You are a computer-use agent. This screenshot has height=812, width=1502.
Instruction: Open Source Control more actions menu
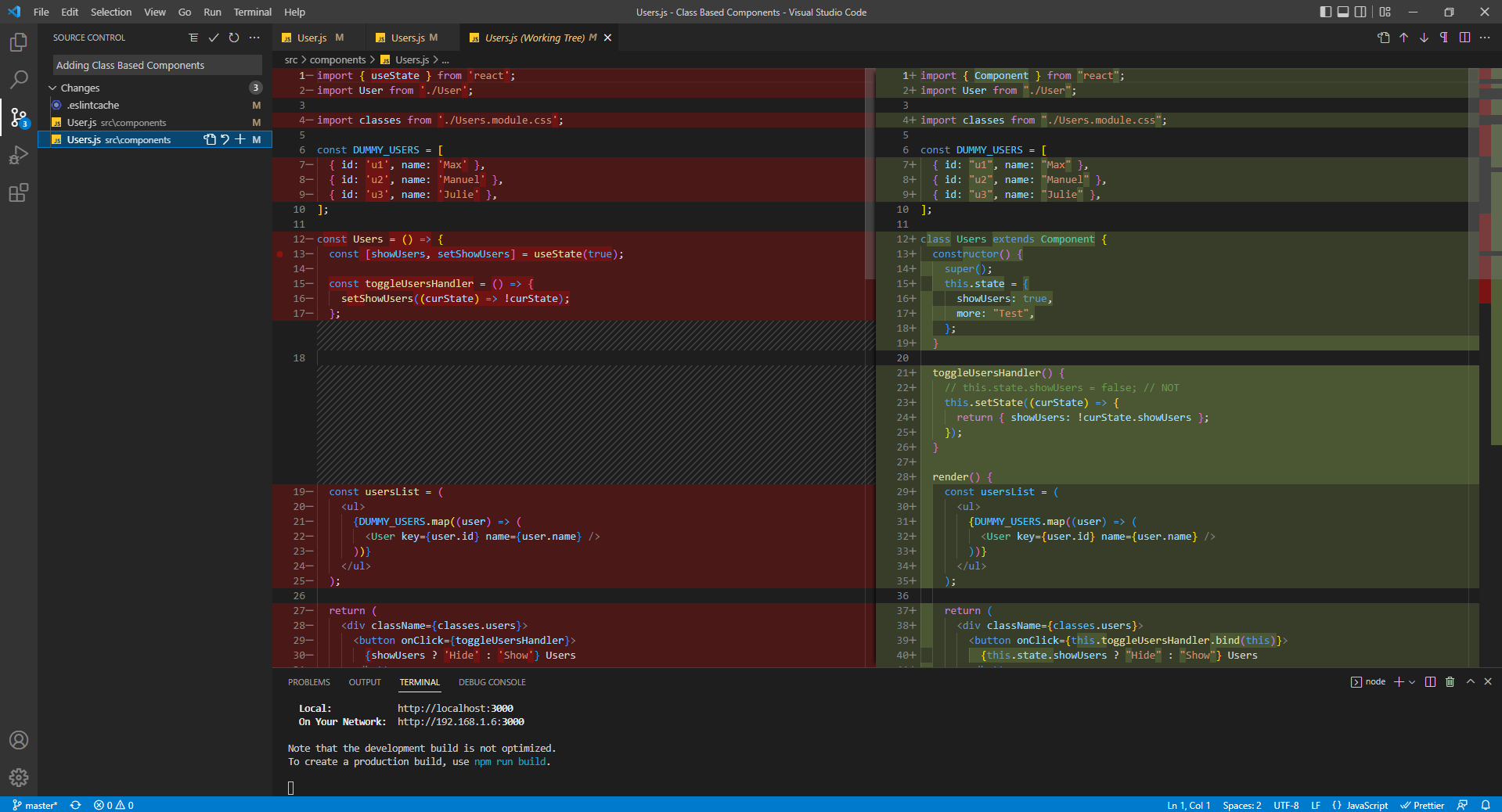click(254, 38)
